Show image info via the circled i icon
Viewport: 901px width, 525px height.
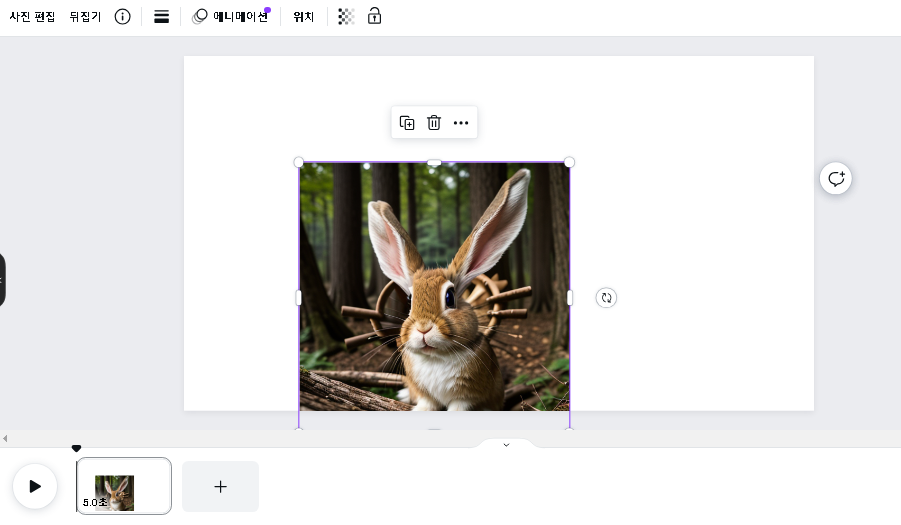click(122, 17)
